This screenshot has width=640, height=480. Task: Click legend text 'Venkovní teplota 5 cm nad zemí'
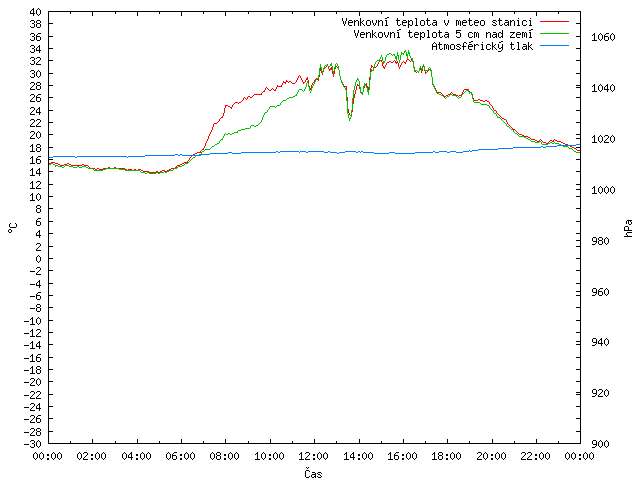point(443,34)
